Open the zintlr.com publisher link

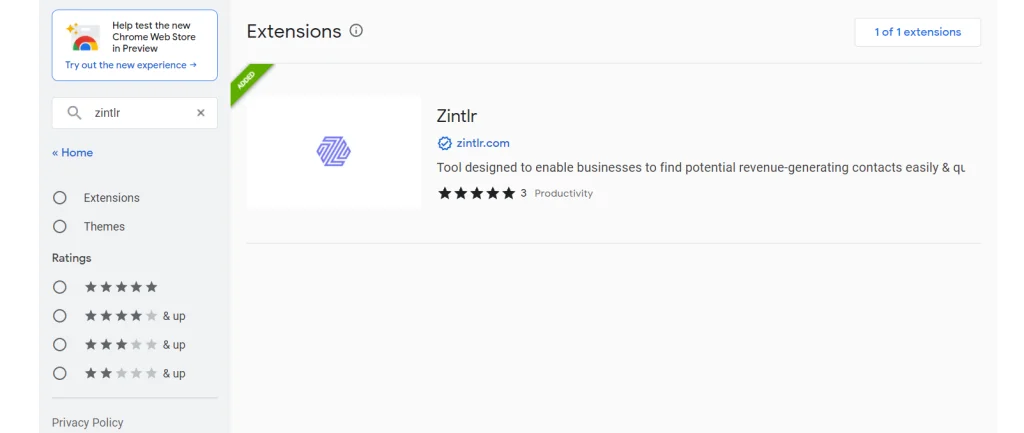click(x=483, y=143)
